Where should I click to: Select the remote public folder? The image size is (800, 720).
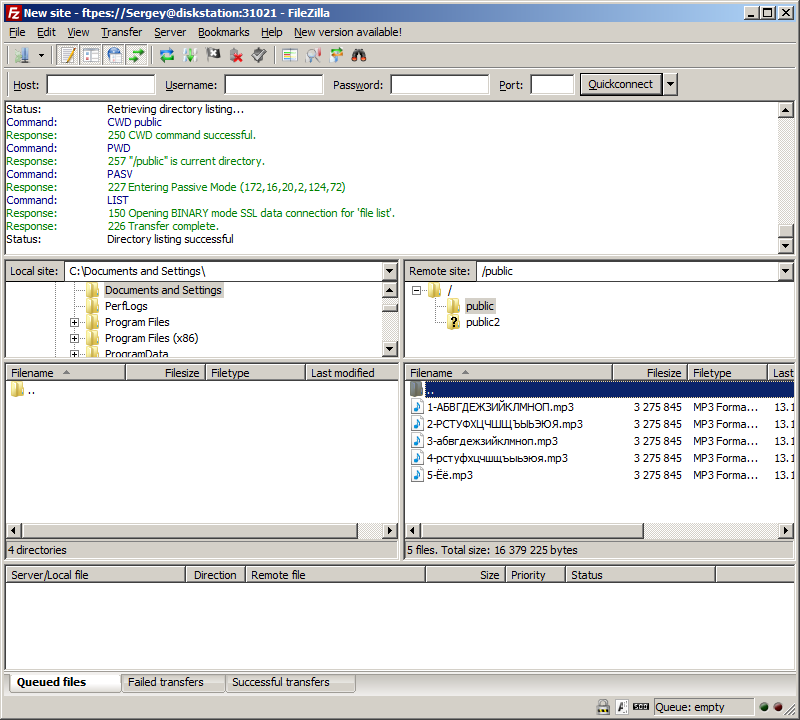pos(480,306)
